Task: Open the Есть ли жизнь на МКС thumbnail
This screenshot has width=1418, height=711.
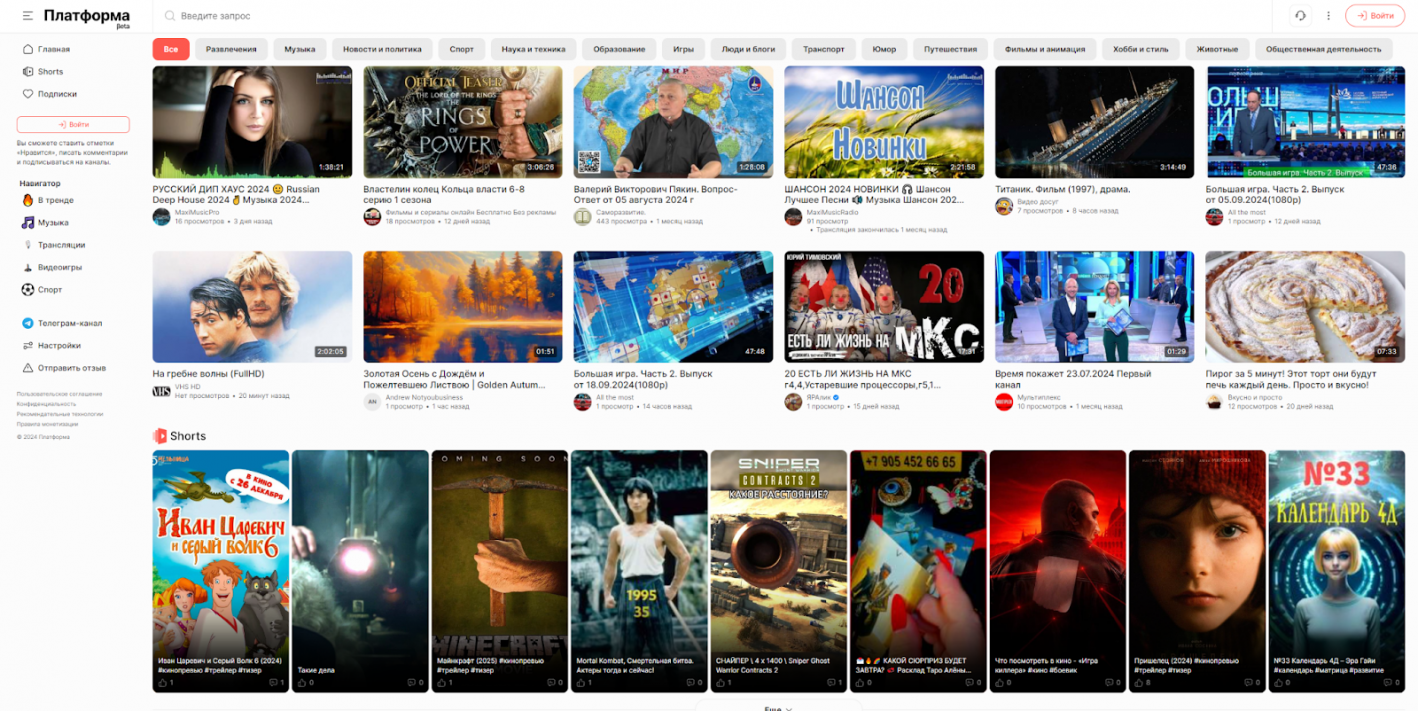Action: click(x=884, y=307)
